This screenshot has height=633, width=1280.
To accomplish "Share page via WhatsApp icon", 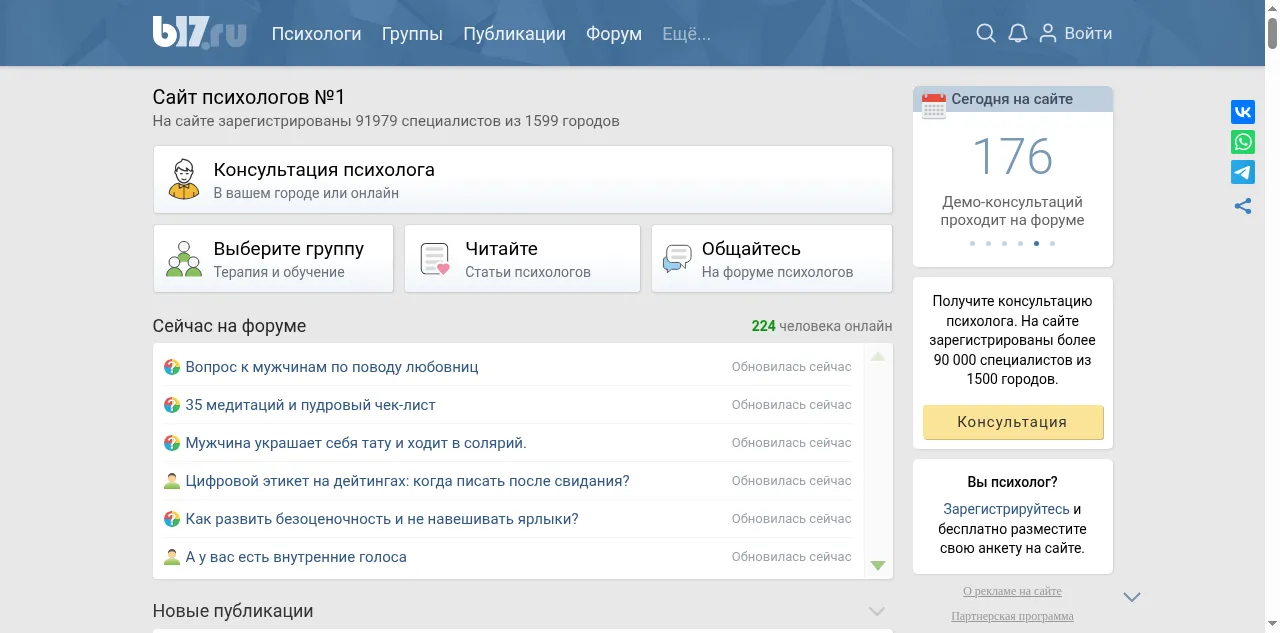I will (x=1243, y=142).
